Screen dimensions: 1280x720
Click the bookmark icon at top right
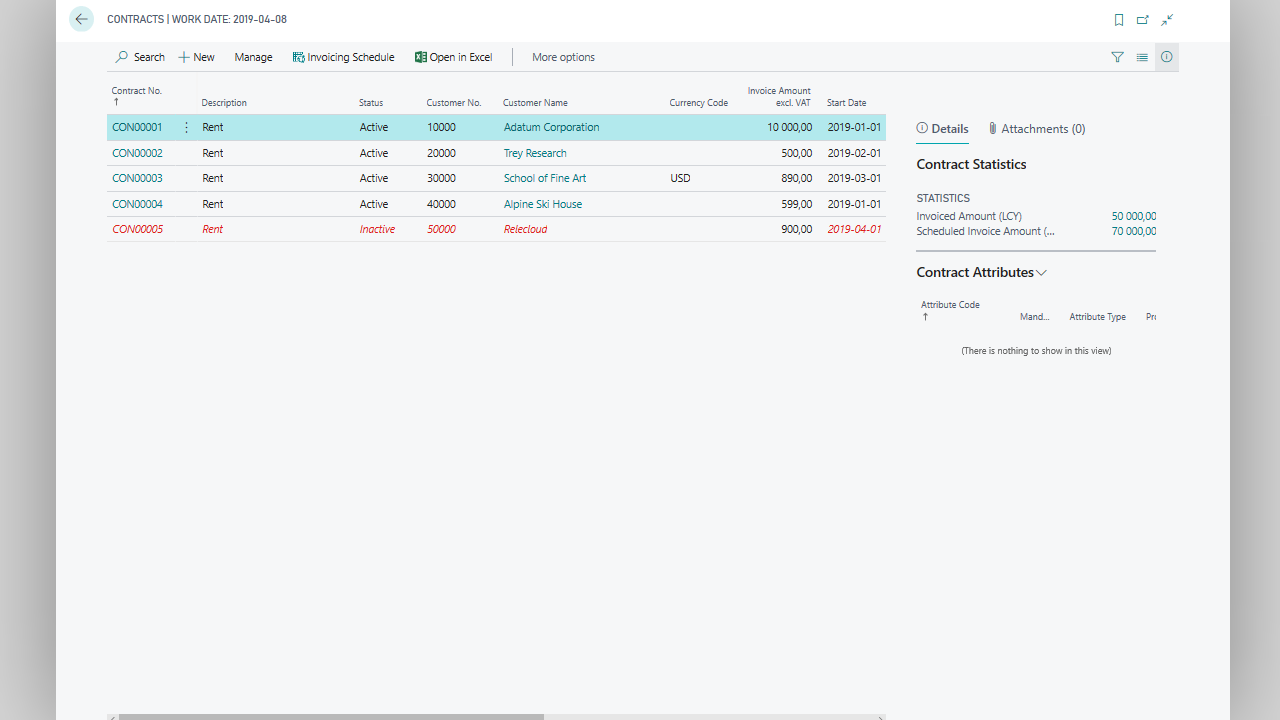pyautogui.click(x=1119, y=19)
